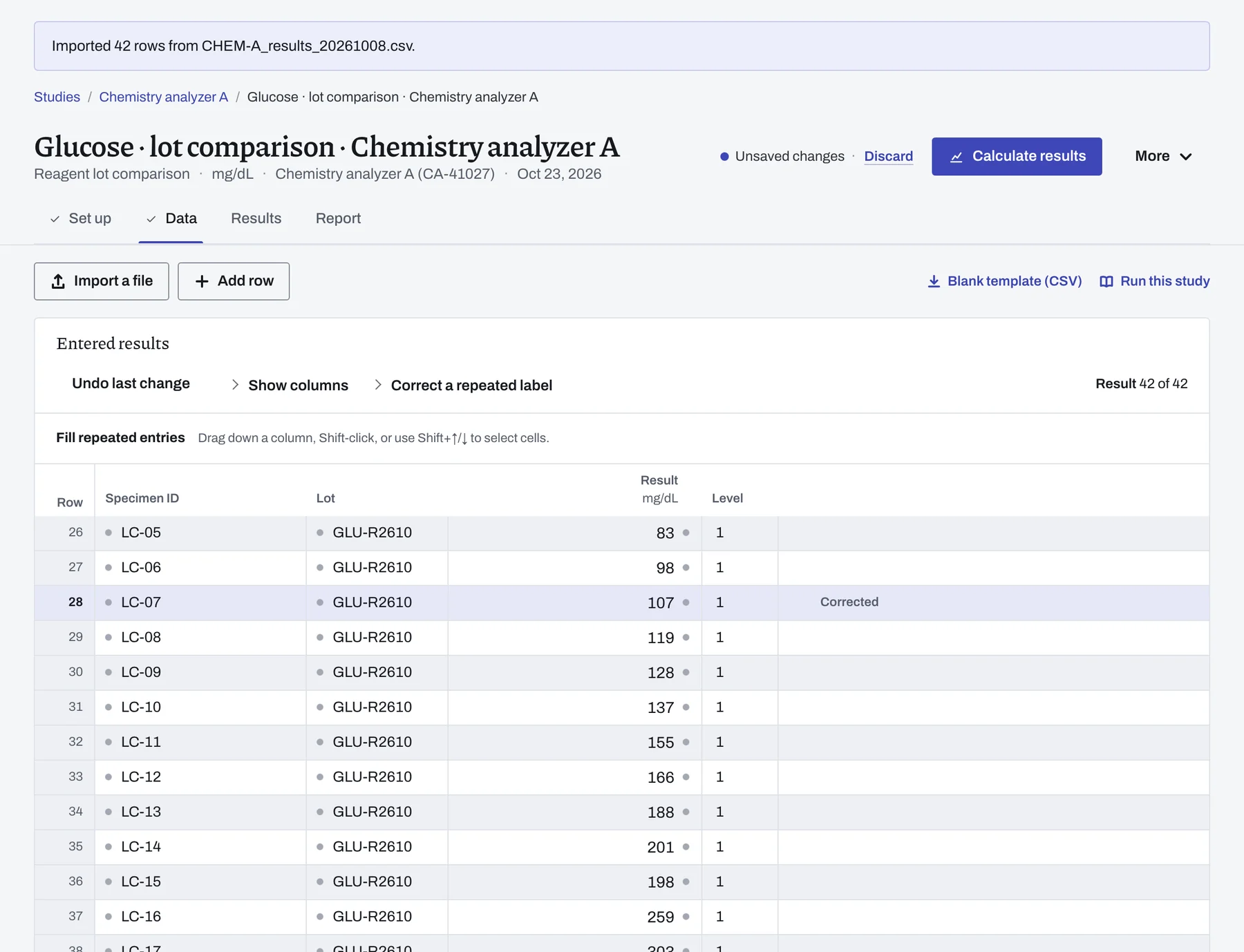Screen dimensions: 1244x952
Task: Click Undo last change
Action: tap(131, 383)
